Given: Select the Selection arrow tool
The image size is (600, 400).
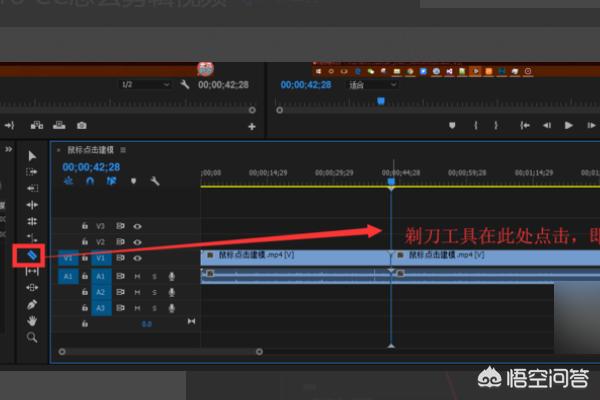Looking at the screenshot, I should coord(32,155).
